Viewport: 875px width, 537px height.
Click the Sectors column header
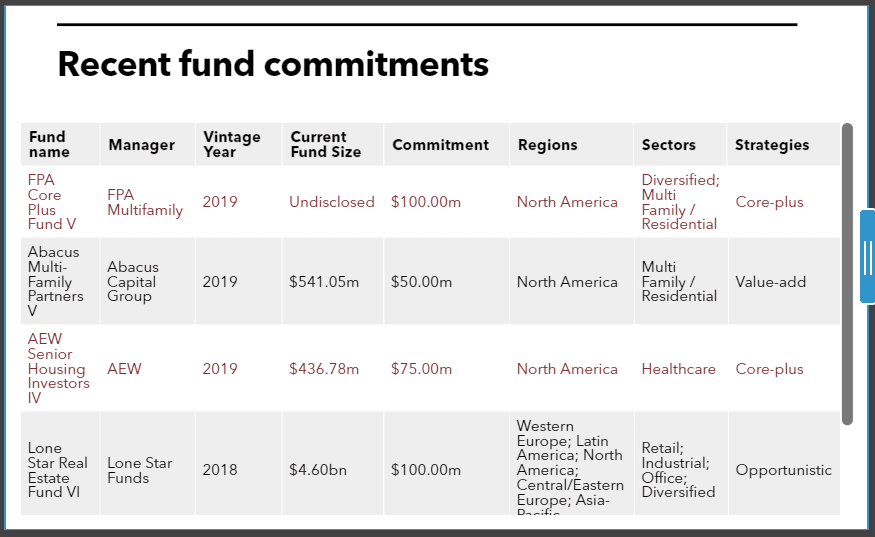(x=680, y=145)
